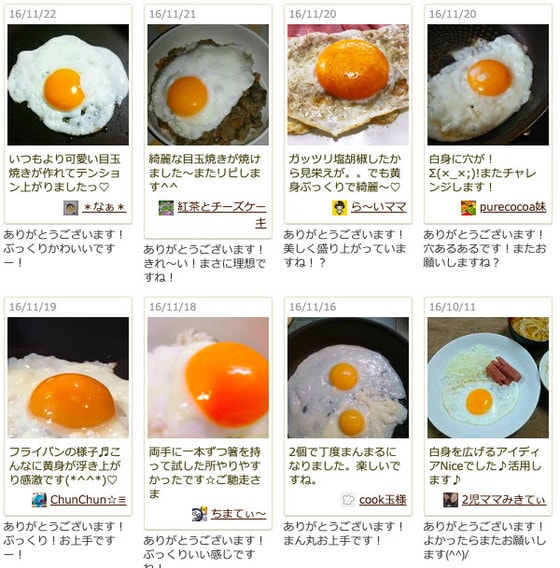Open the 16/11/16 two-yolk egg photo
The width and height of the screenshot is (560, 568).
[x=348, y=378]
